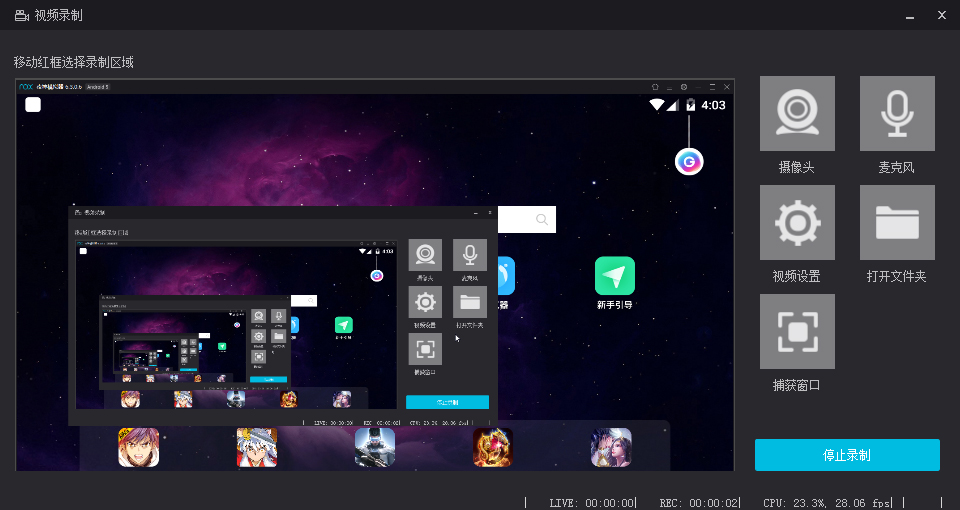The height and width of the screenshot is (510, 960).
Task: Click the Wi-Fi signal icon in the preview
Action: [657, 105]
